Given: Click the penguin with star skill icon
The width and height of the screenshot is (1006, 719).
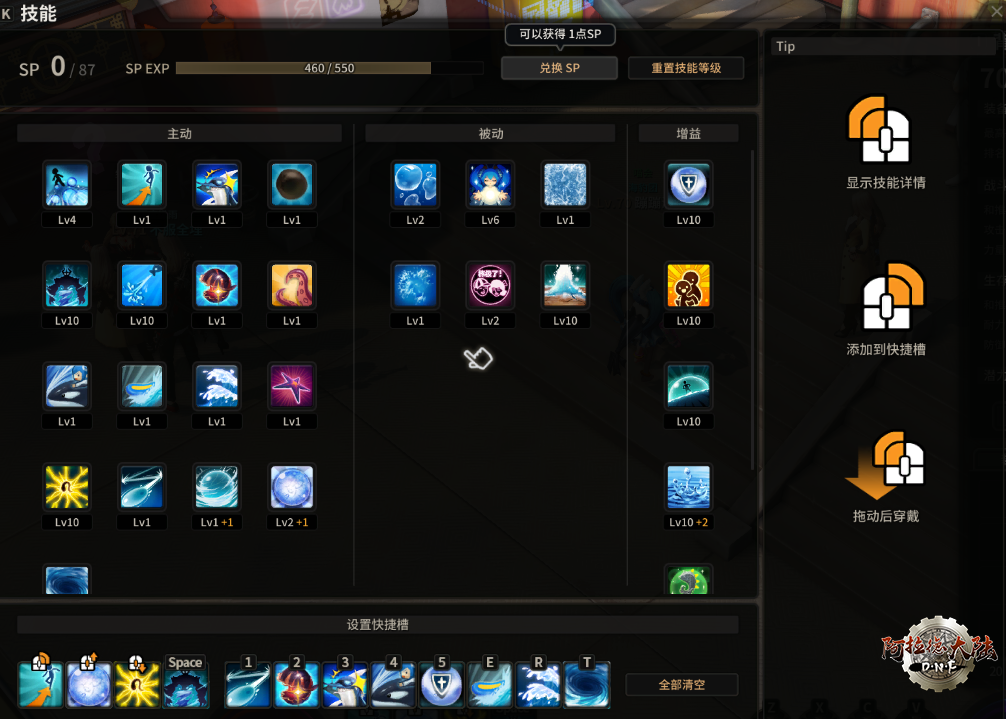Looking at the screenshot, I should (x=217, y=185).
